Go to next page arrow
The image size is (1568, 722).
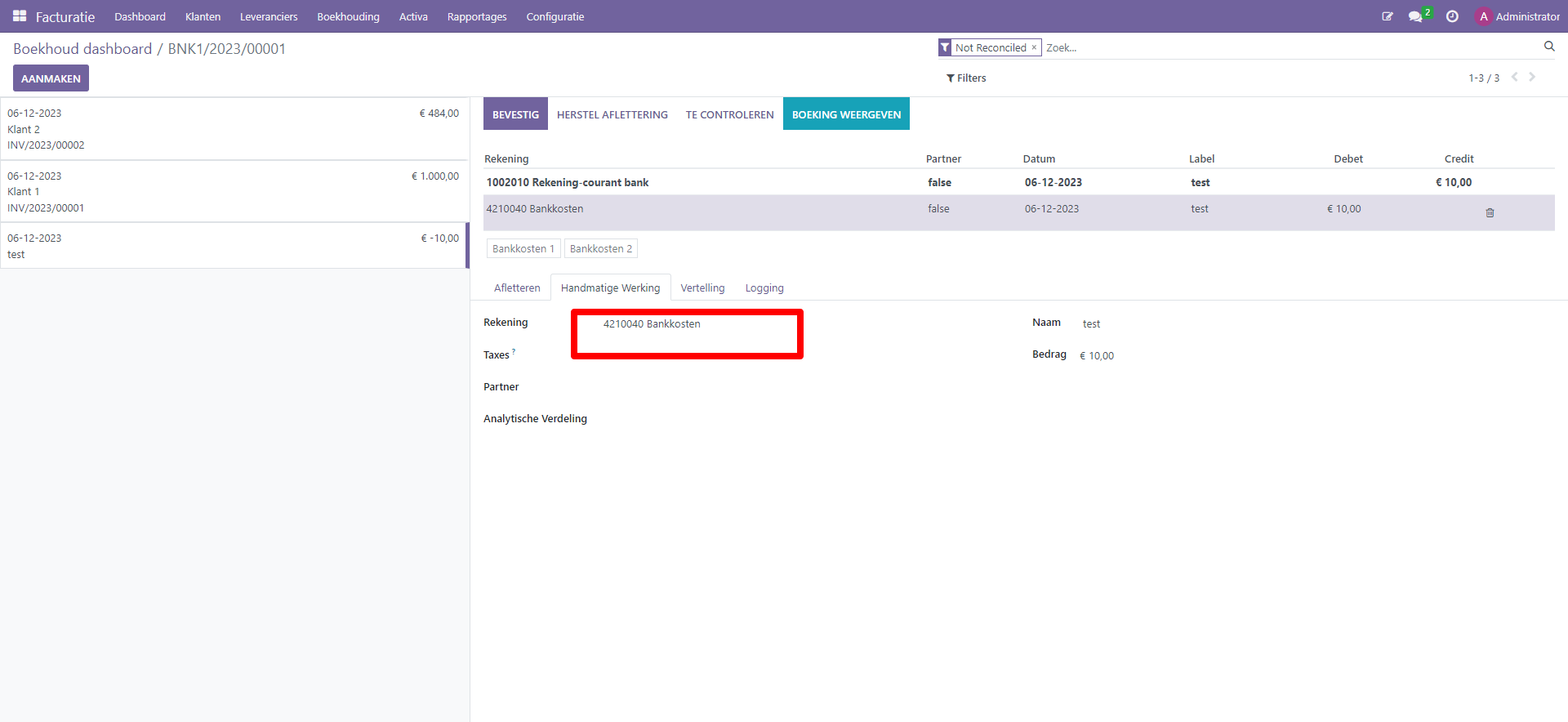pos(1532,77)
